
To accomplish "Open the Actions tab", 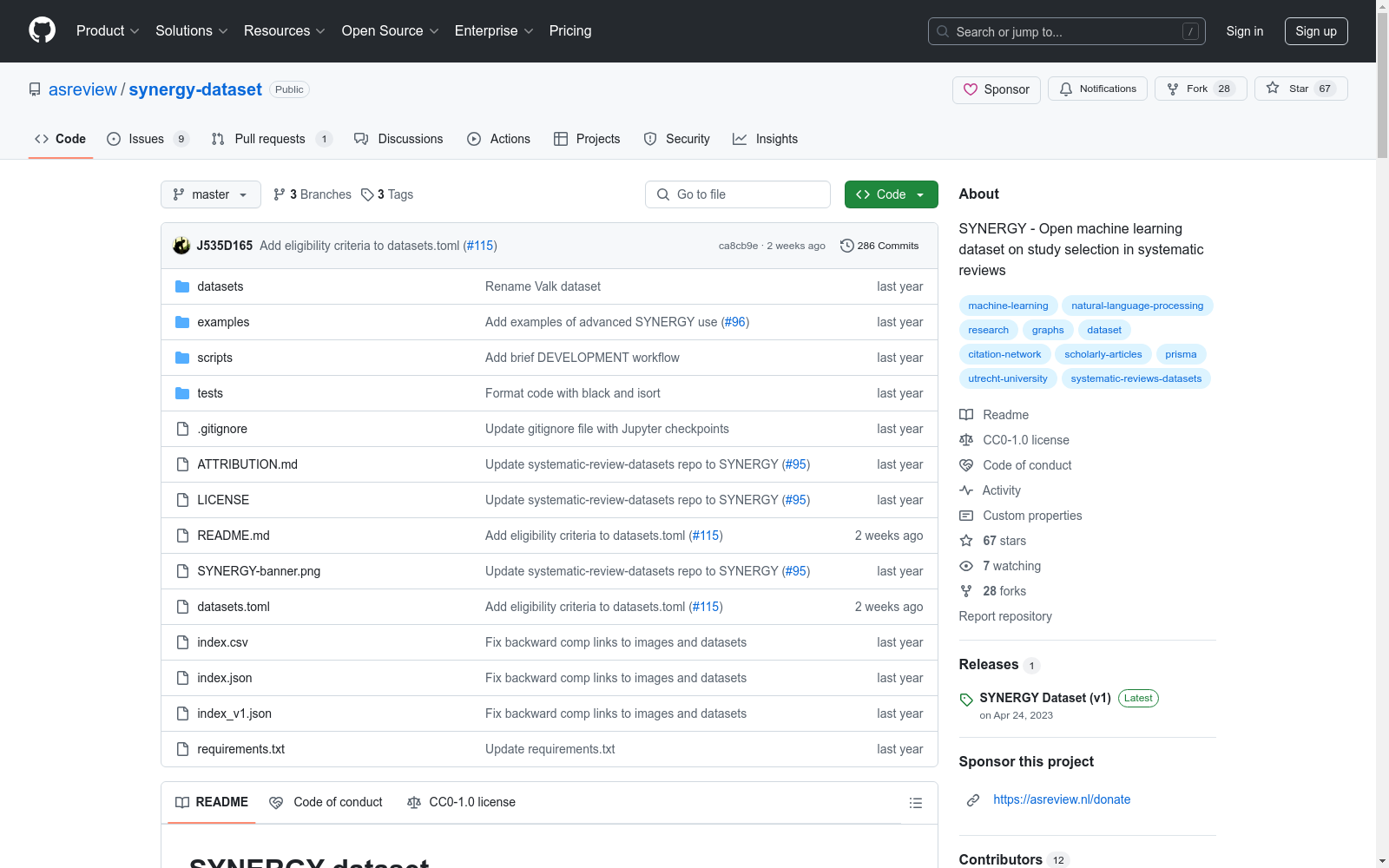I will (498, 139).
